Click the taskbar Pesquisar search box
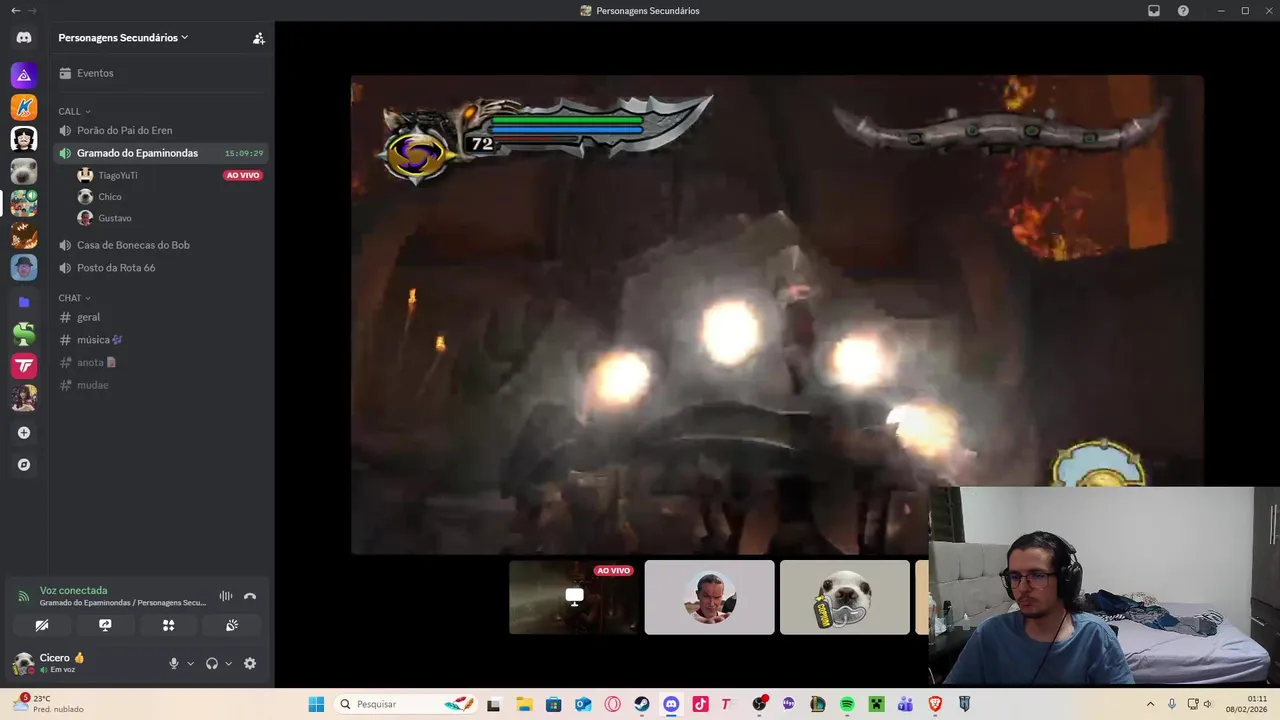This screenshot has height=720, width=1280. 405,704
